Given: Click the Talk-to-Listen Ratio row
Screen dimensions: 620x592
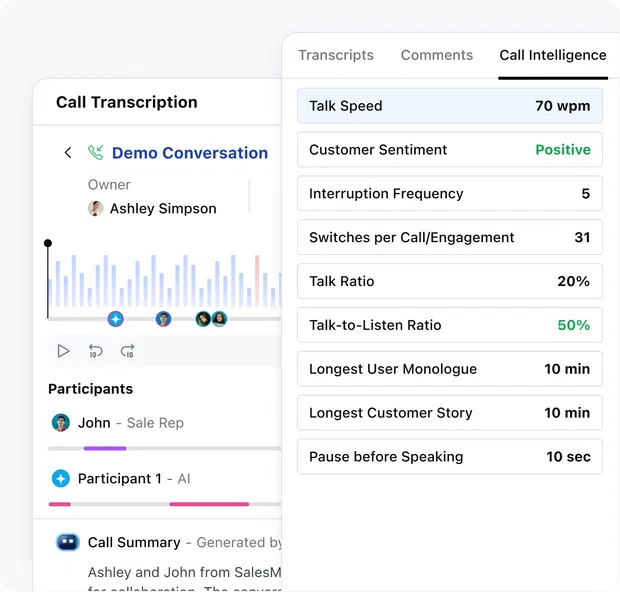Looking at the screenshot, I should (449, 325).
